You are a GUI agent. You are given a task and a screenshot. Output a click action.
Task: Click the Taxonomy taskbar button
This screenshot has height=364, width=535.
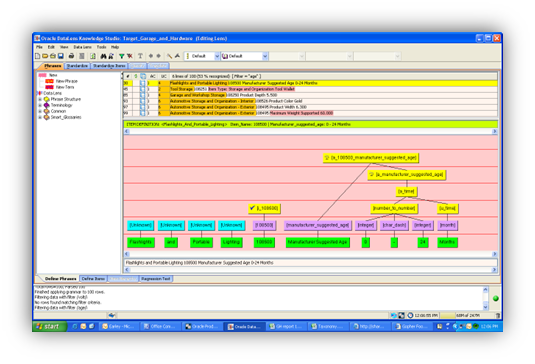[x=329, y=326]
